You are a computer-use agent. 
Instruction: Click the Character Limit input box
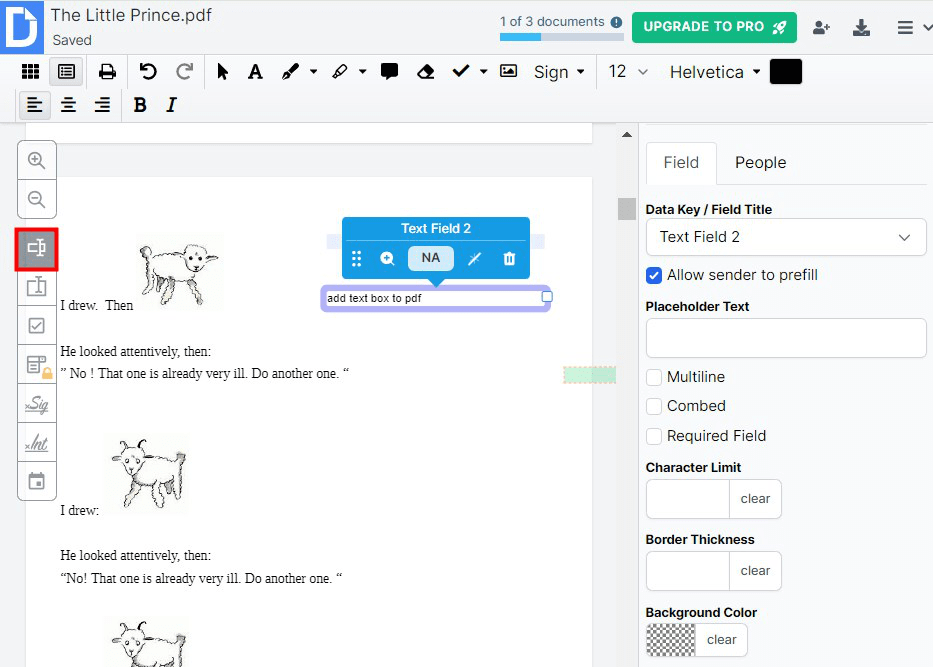click(688, 499)
